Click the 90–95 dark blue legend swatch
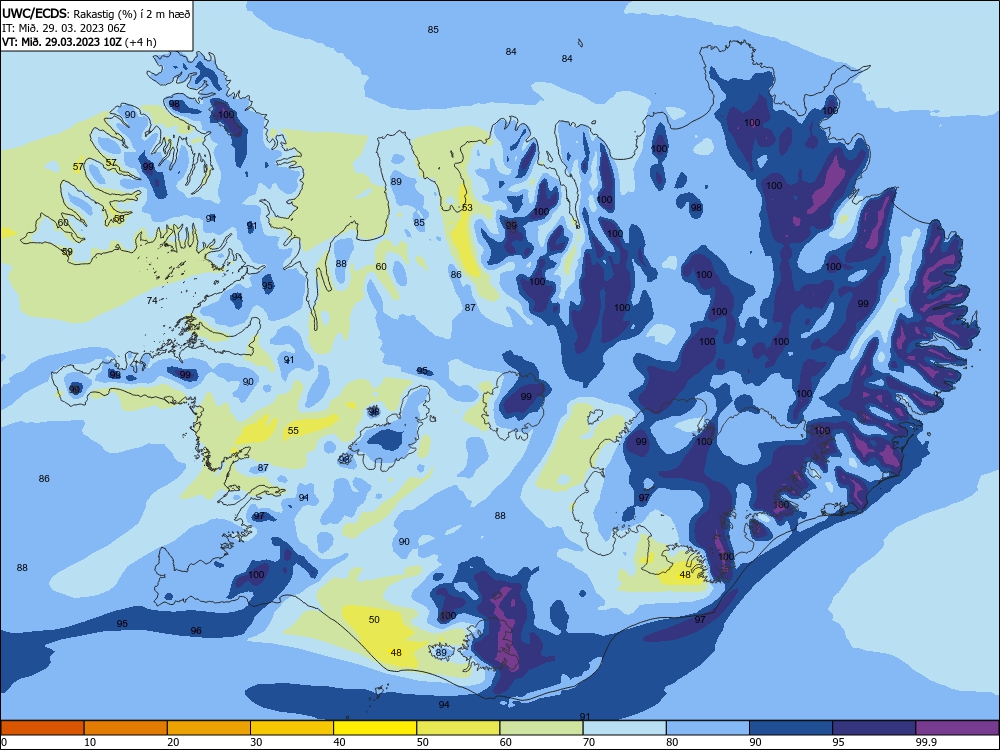The width and height of the screenshot is (1000, 750). pyautogui.click(x=791, y=728)
